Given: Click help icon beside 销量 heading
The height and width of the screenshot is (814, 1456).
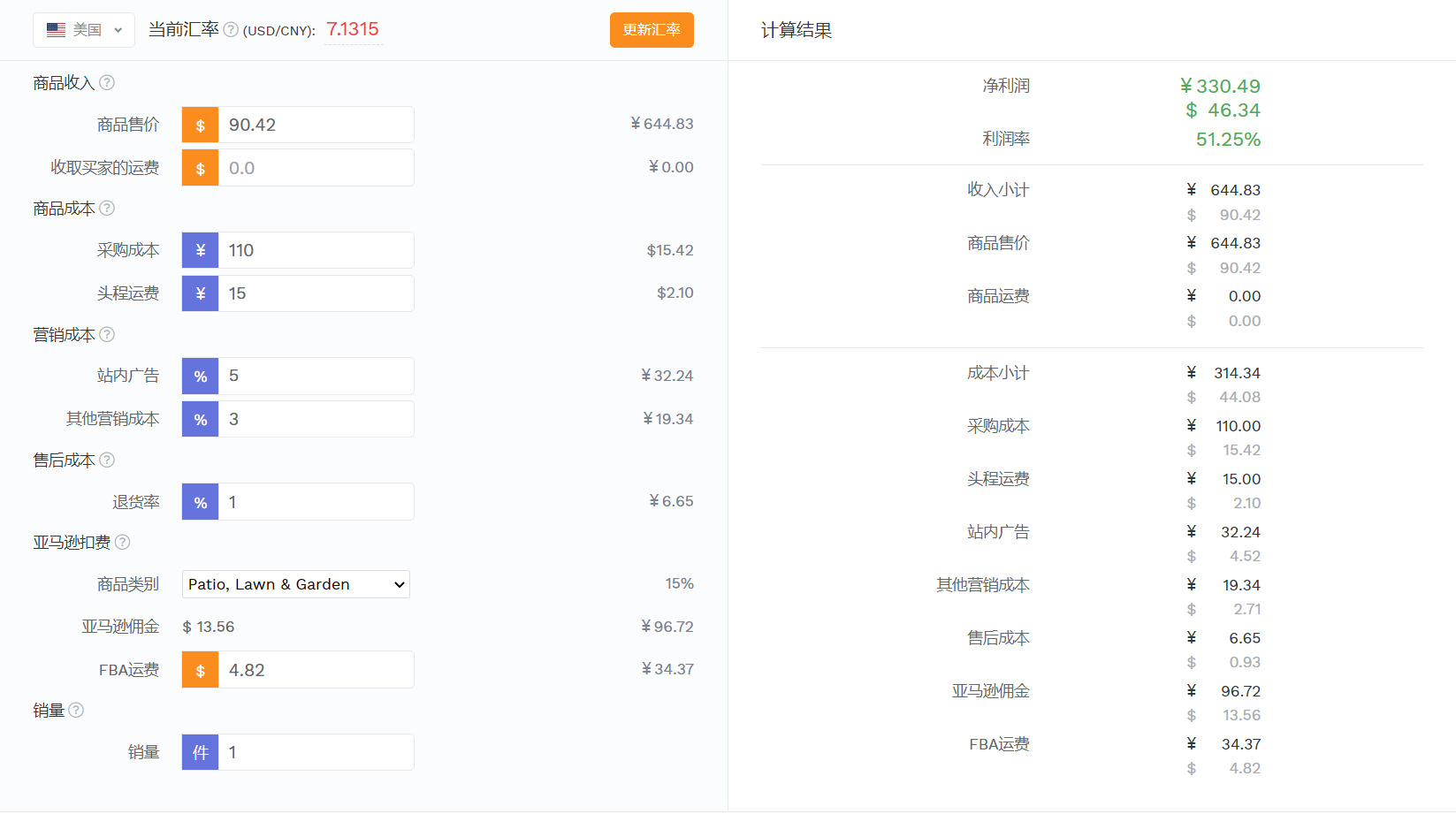Looking at the screenshot, I should (76, 711).
